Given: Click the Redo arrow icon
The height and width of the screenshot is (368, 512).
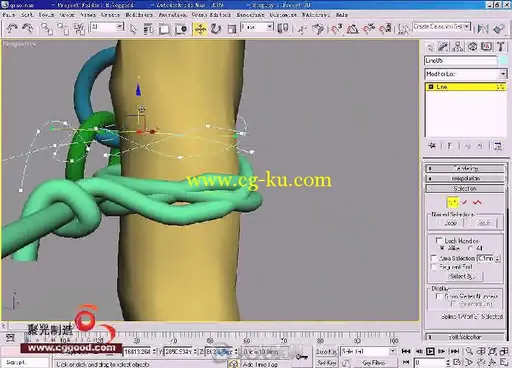Looking at the screenshot, I should (x=28, y=29).
